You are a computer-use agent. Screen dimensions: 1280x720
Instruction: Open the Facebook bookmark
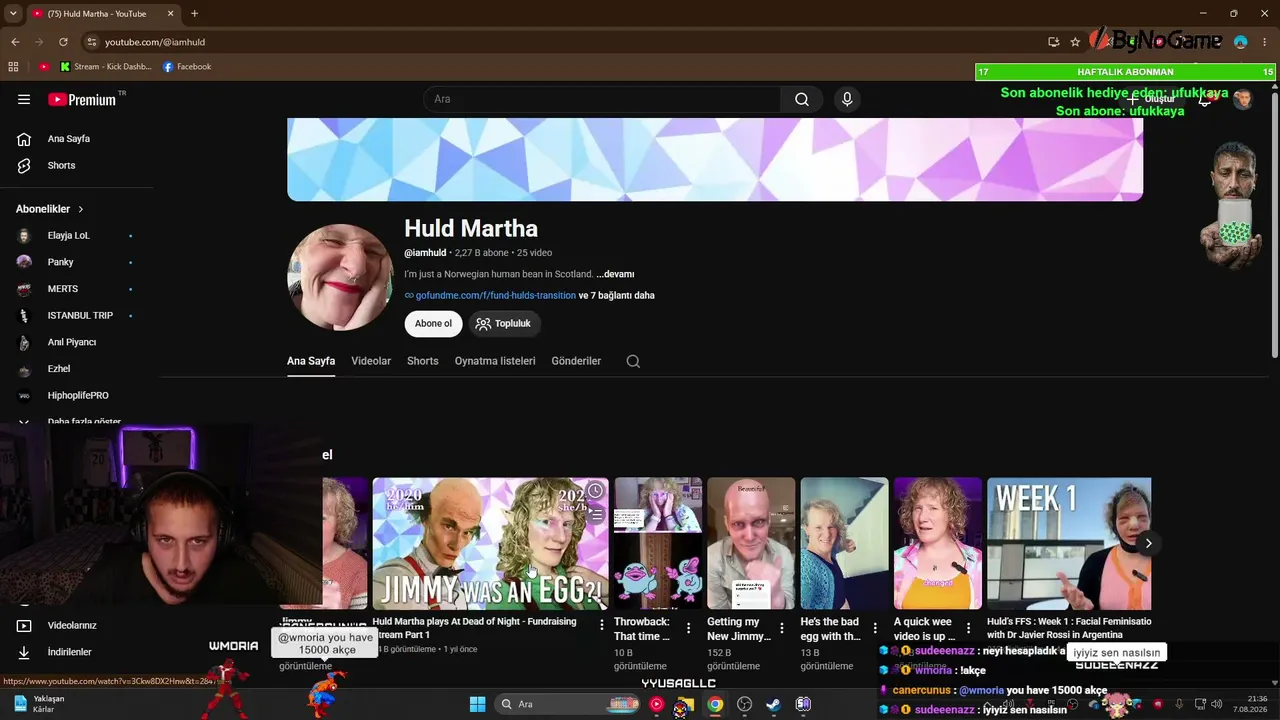(x=187, y=67)
